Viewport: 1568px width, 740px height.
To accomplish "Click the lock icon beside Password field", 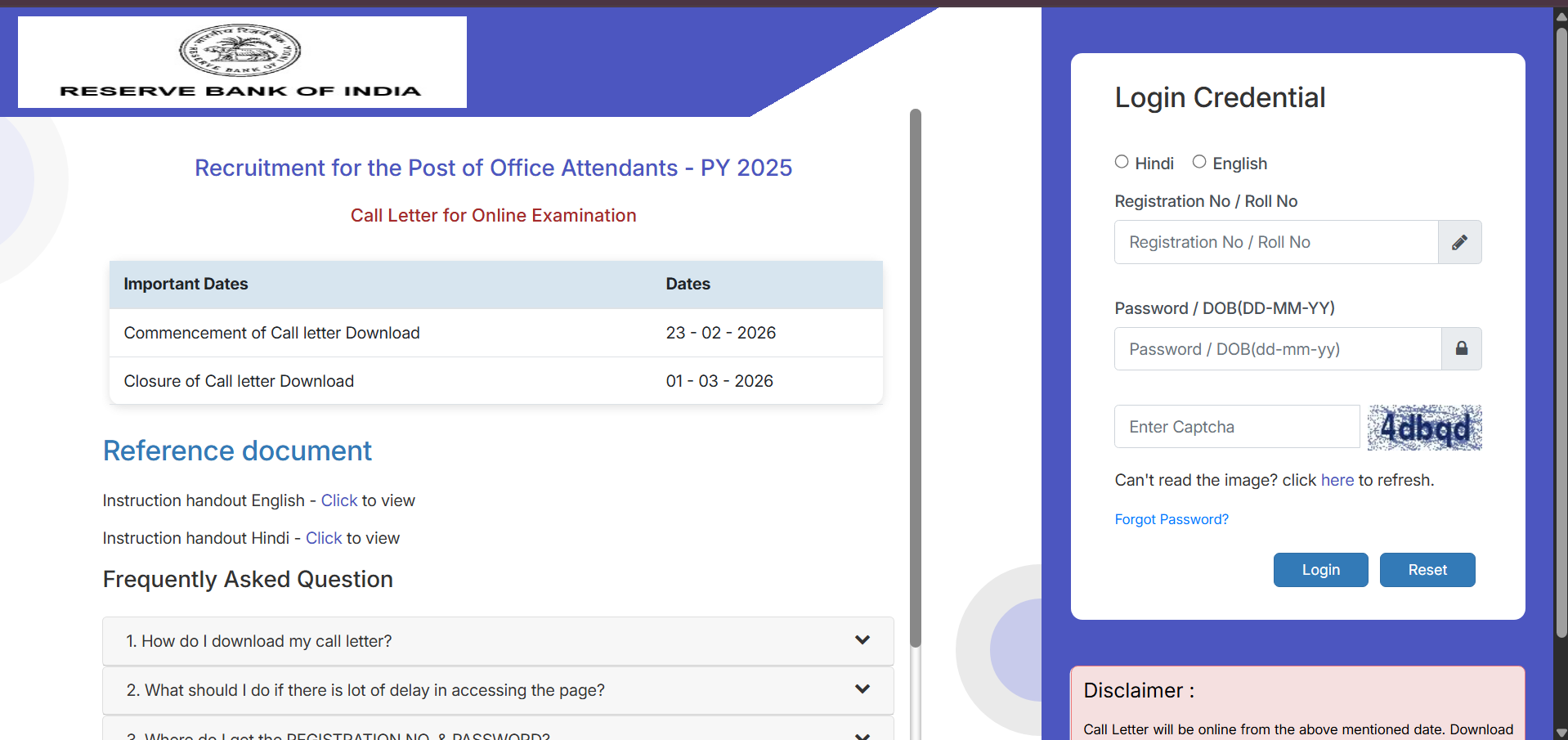I will click(x=1461, y=349).
